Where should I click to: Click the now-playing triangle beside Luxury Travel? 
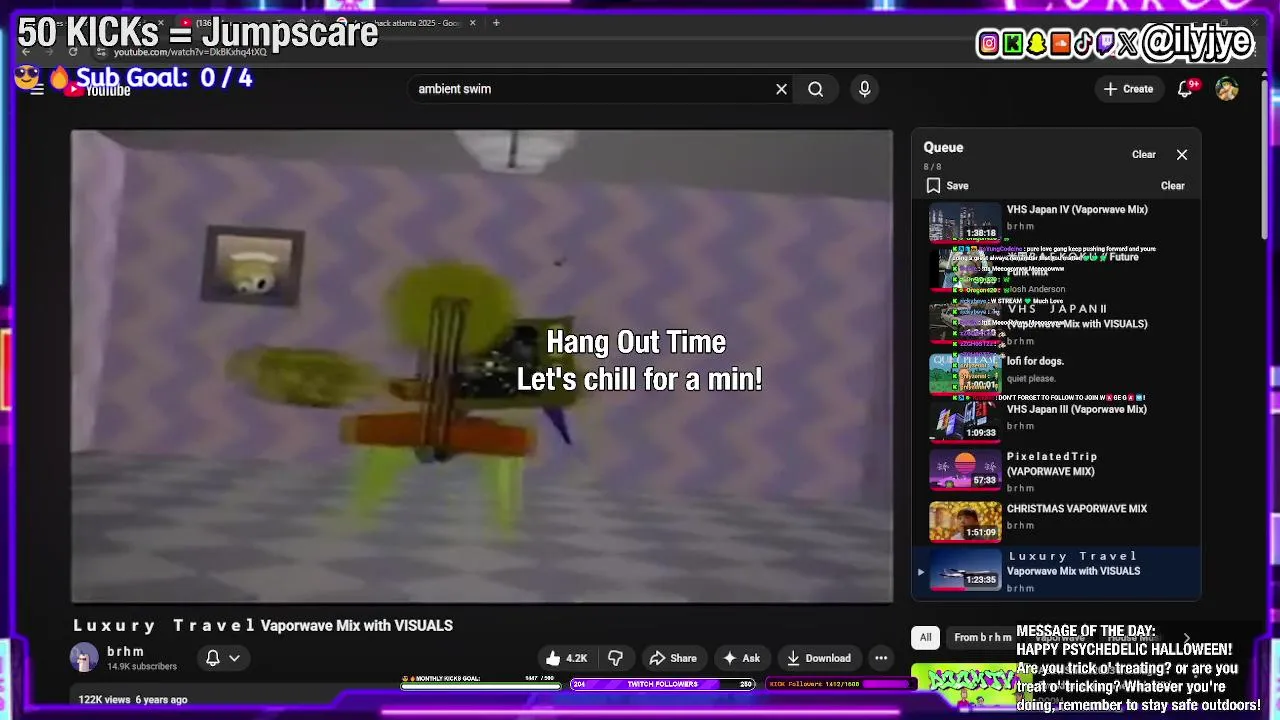point(921,572)
